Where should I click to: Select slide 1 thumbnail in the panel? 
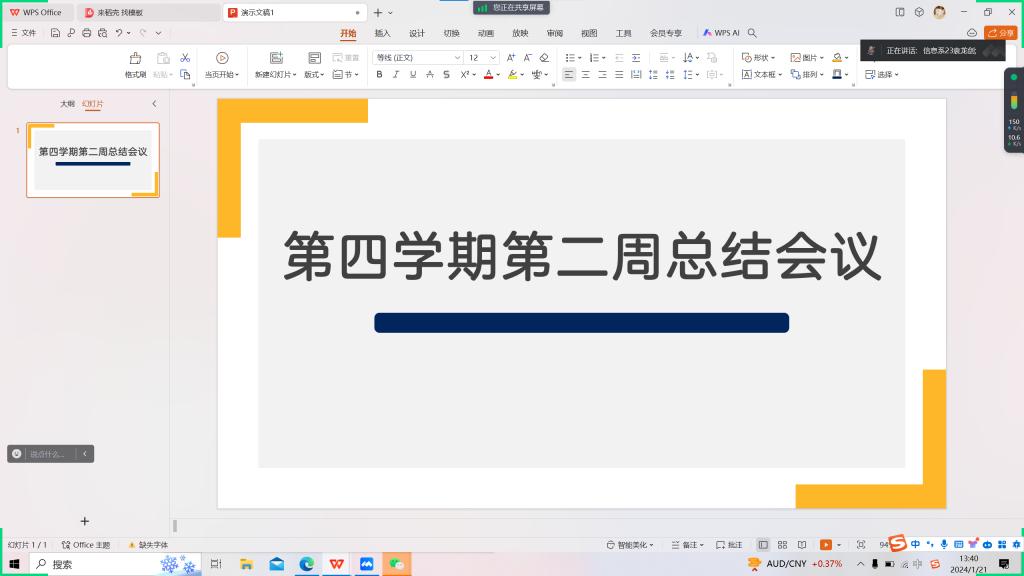93,159
